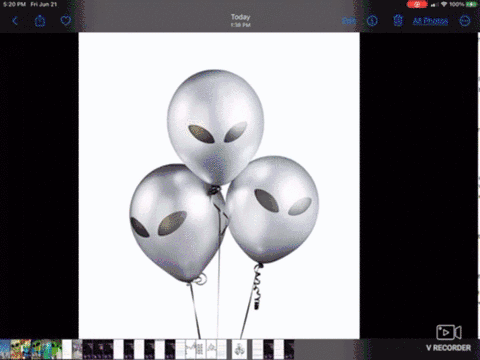
Task: Open the photo info circle icon
Action: (x=372, y=21)
